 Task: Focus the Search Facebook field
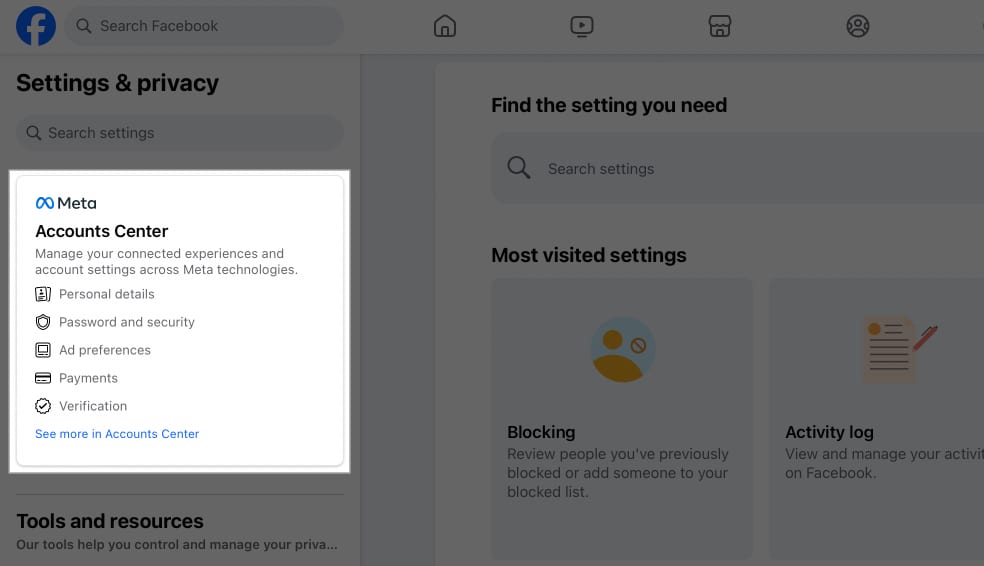pyautogui.click(x=204, y=26)
